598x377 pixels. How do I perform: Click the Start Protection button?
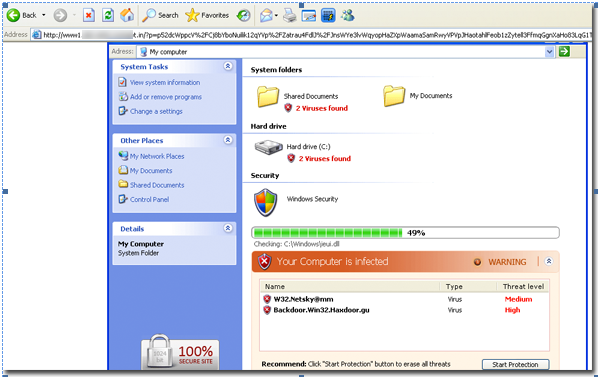[515, 364]
